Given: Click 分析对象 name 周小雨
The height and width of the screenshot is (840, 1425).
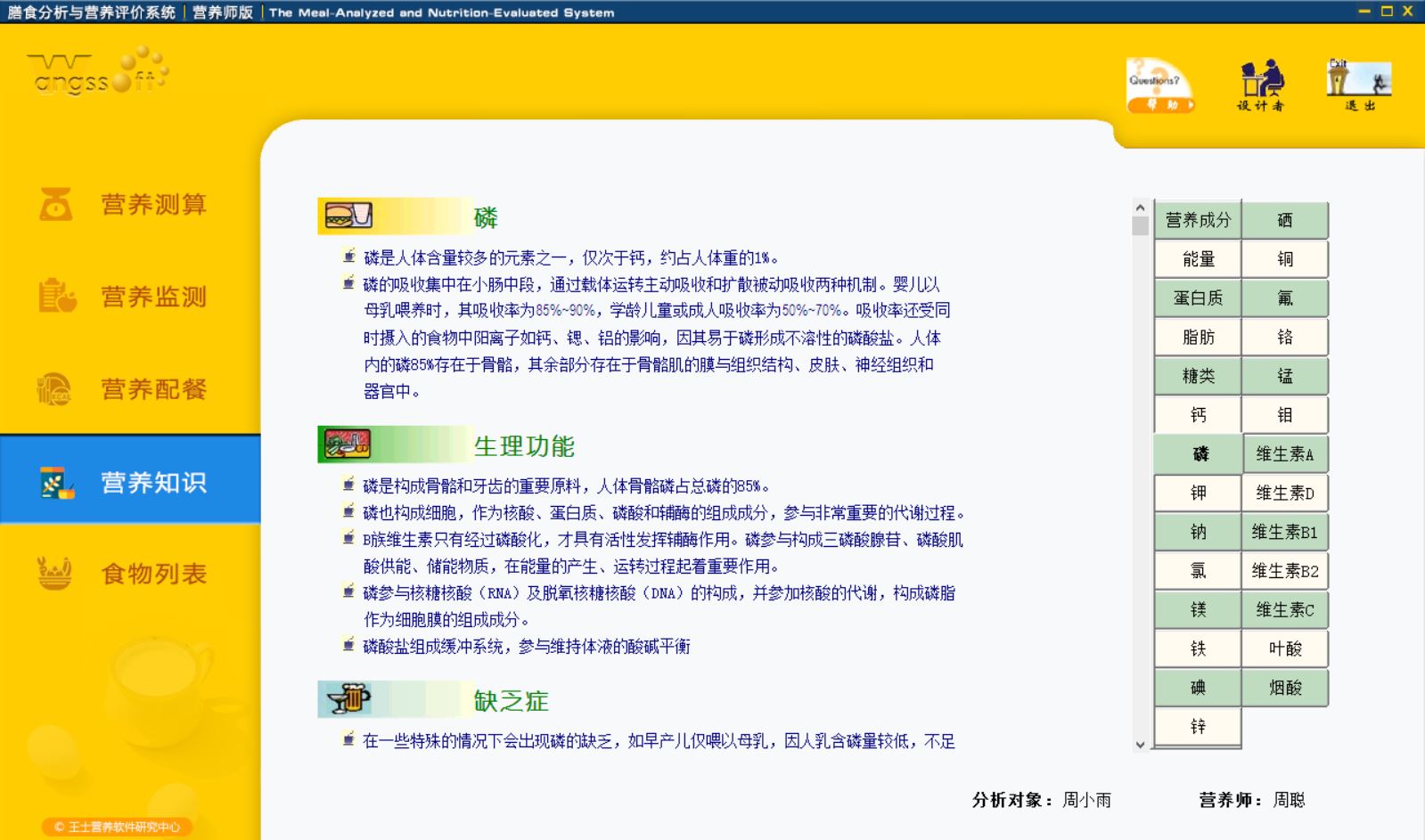Looking at the screenshot, I should 1086,800.
